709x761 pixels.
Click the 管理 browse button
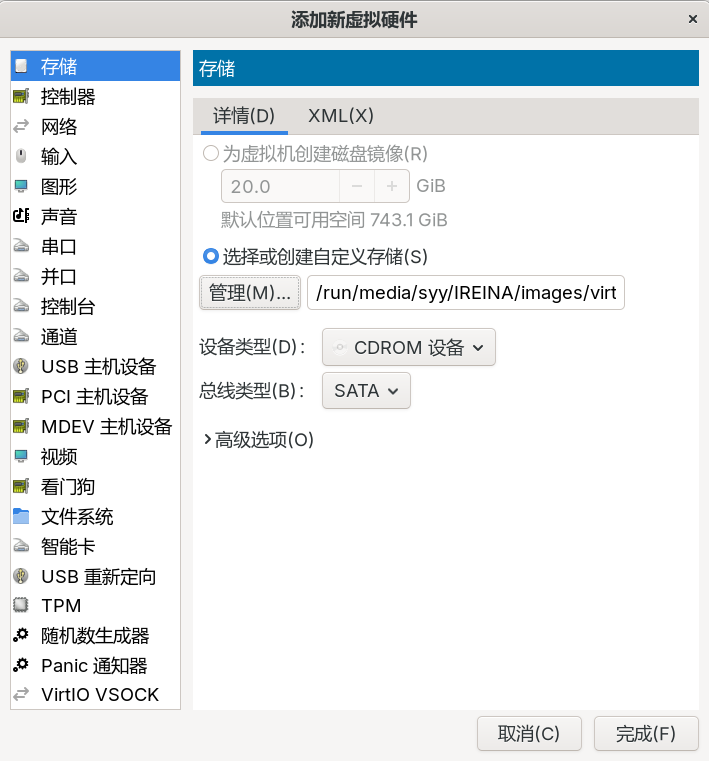point(250,293)
